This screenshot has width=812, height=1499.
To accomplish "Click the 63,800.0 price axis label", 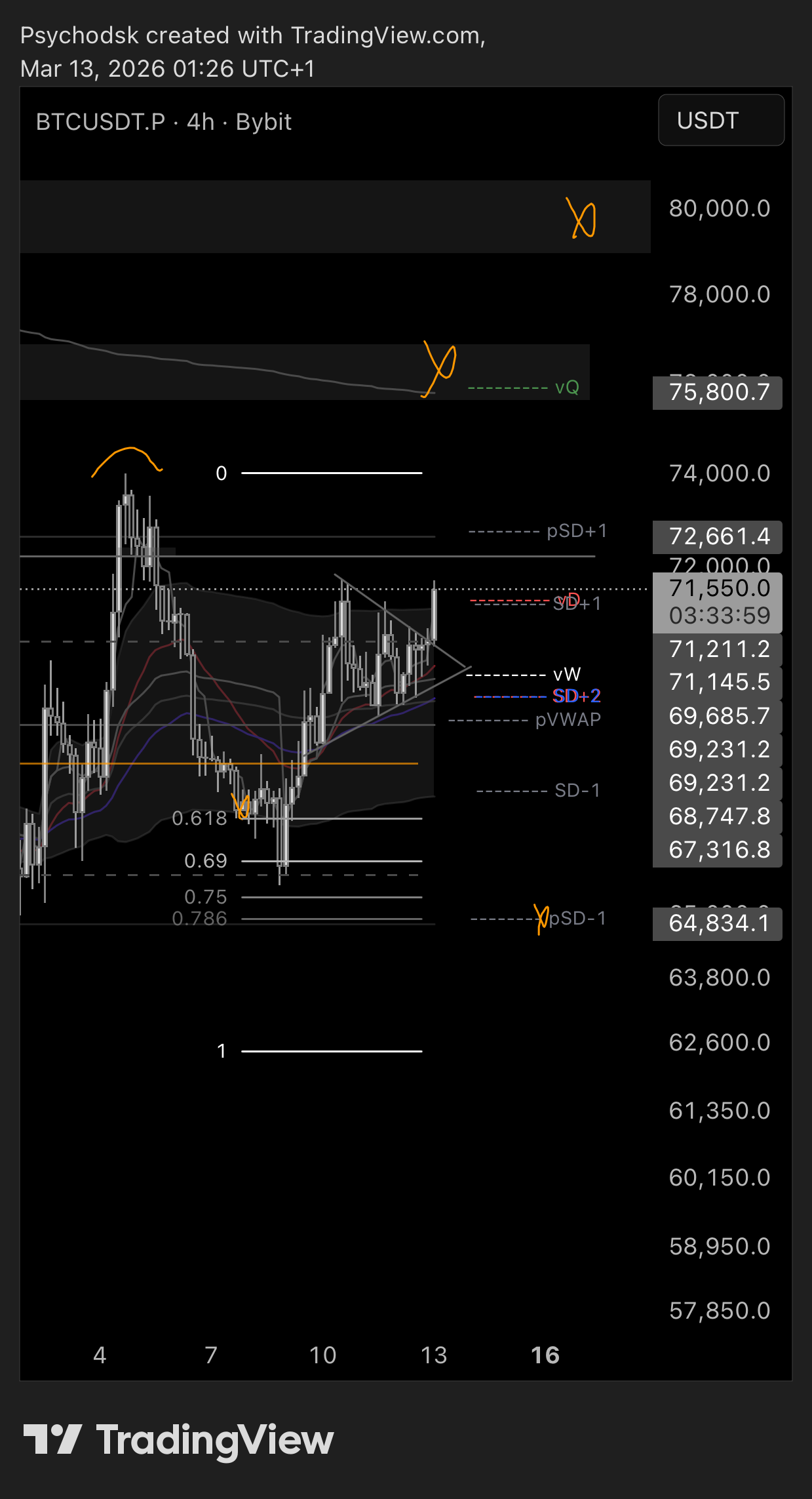I will coord(720,978).
